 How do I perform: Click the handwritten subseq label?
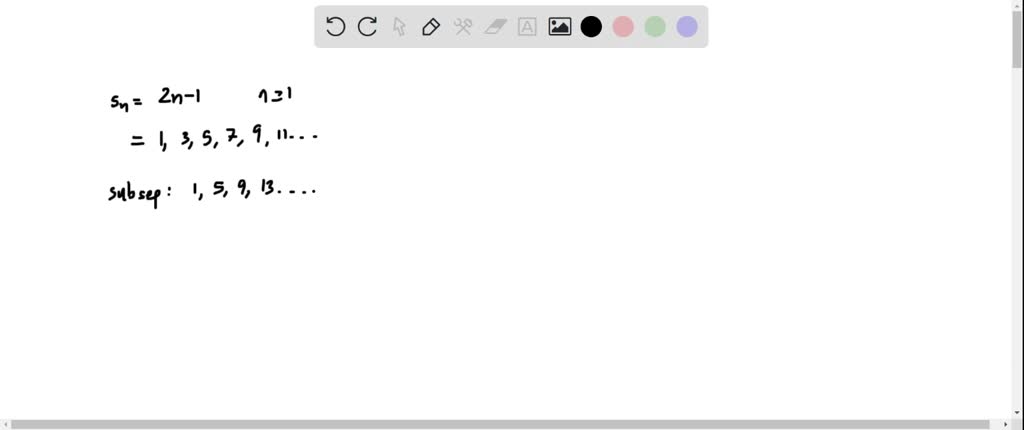[x=137, y=193]
